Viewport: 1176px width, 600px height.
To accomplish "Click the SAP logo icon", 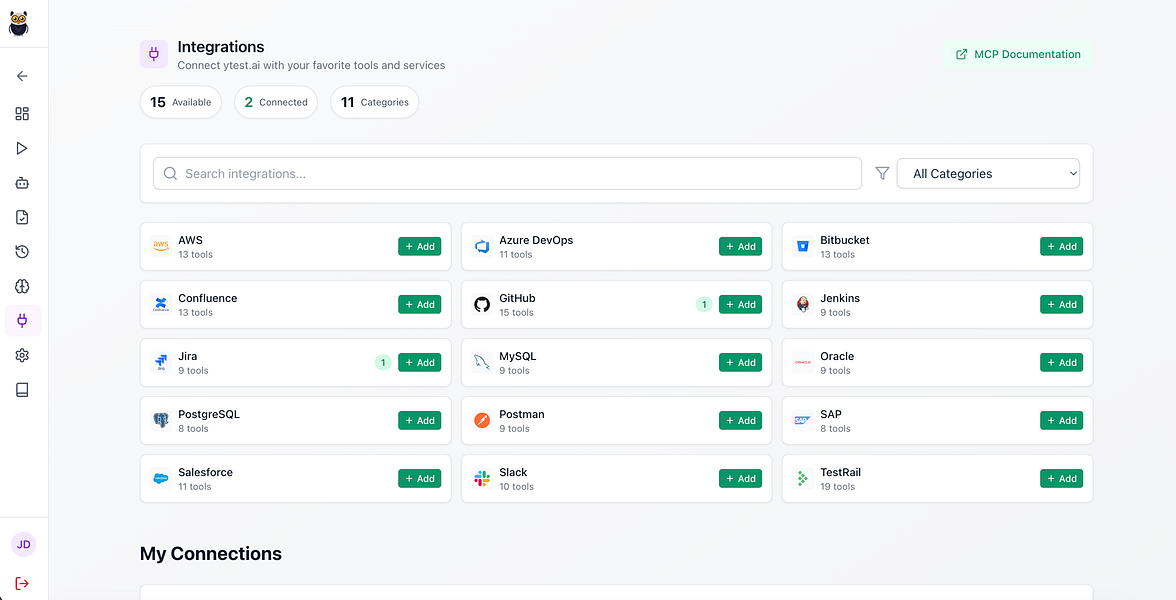I will 802,420.
